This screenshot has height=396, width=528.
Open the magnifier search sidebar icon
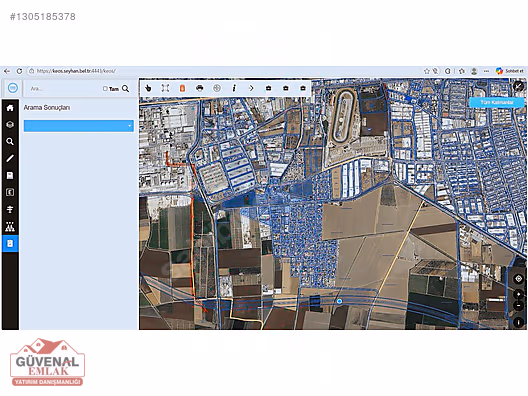click(x=10, y=141)
